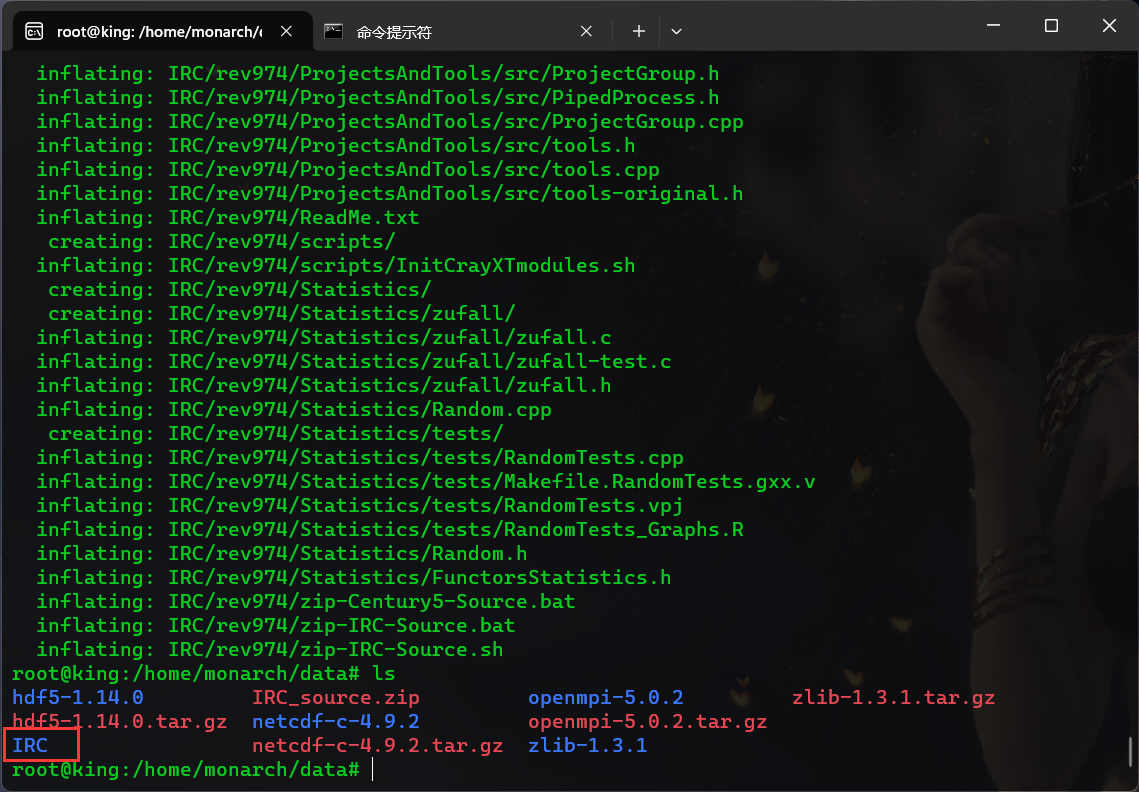Click the src/tools.cpp inflating line
The height and width of the screenshot is (792, 1139).
pyautogui.click(x=348, y=169)
